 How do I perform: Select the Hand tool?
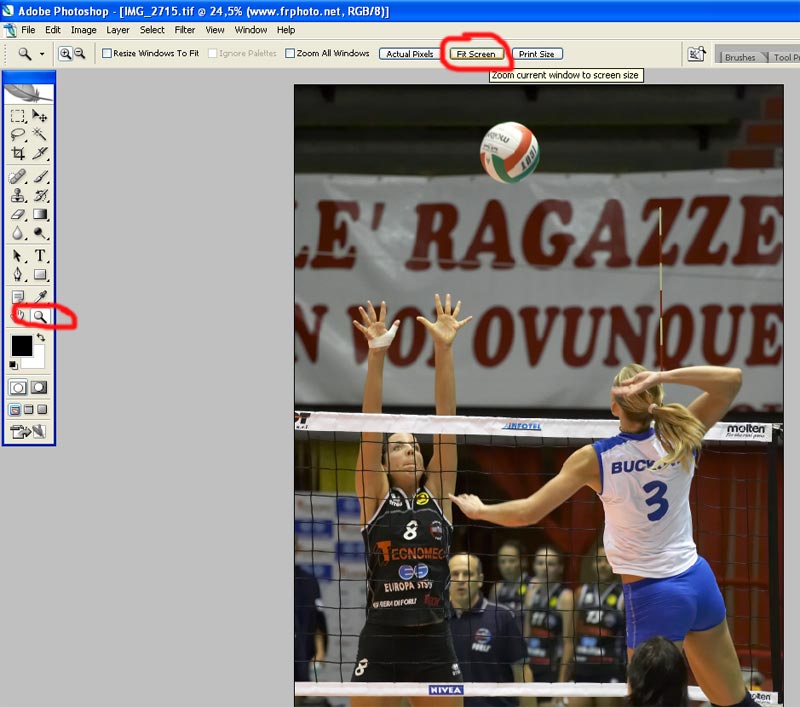(18, 316)
